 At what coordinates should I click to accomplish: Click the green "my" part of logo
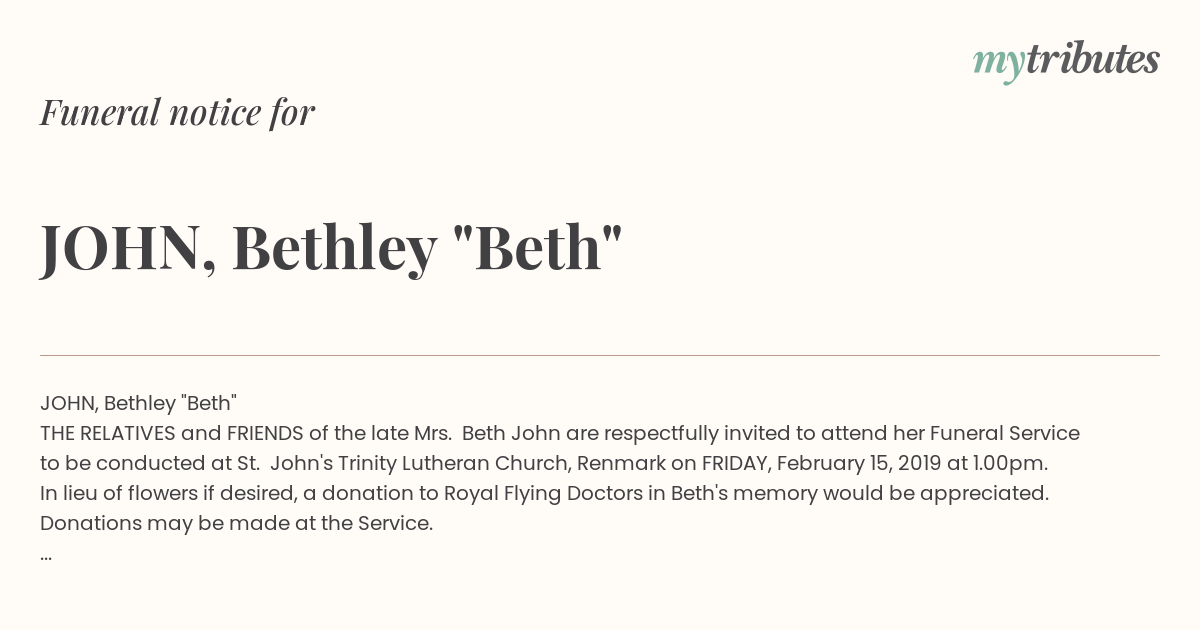click(x=998, y=65)
